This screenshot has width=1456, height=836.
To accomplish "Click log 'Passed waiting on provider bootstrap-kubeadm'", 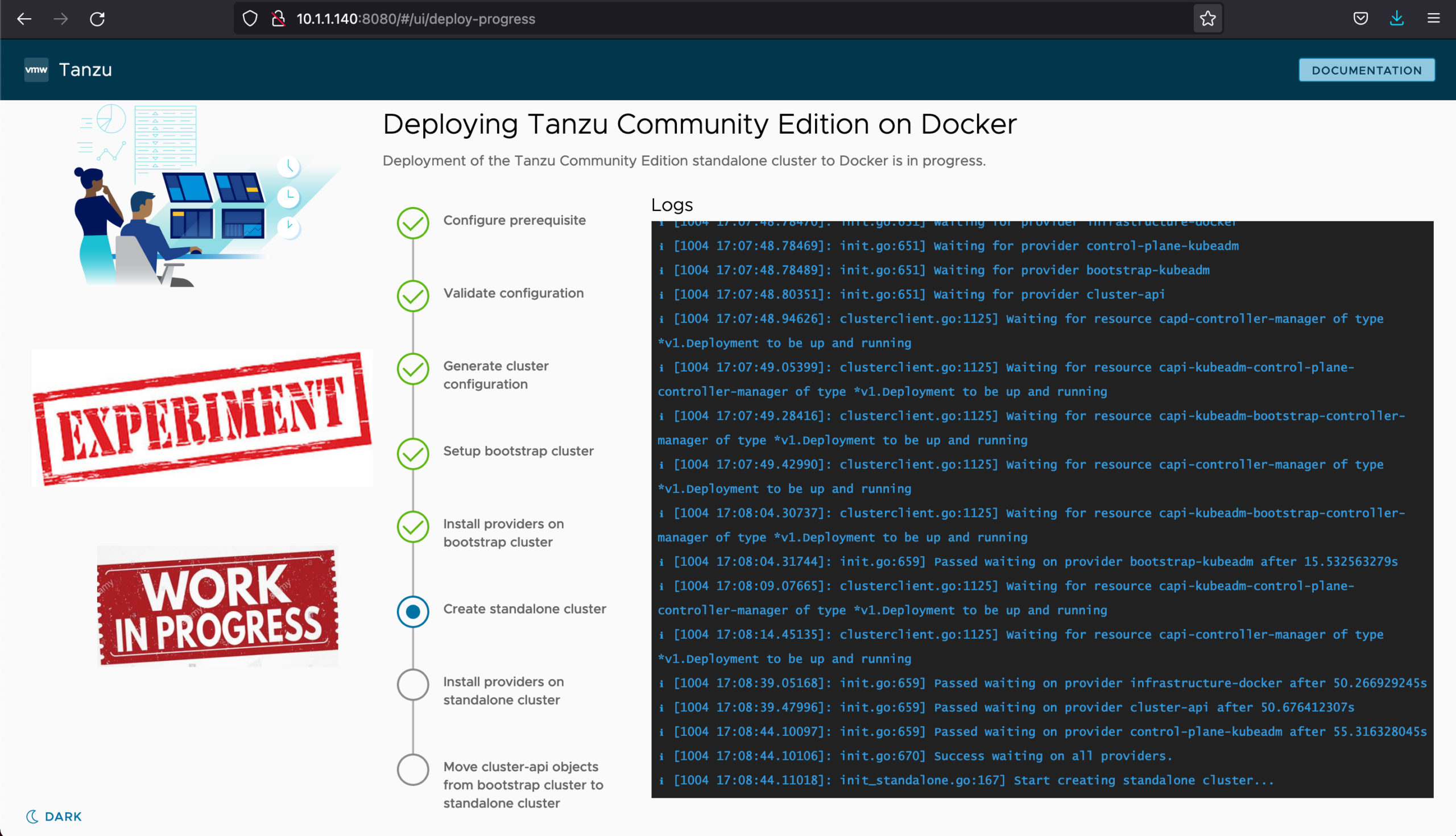I will [x=1028, y=562].
